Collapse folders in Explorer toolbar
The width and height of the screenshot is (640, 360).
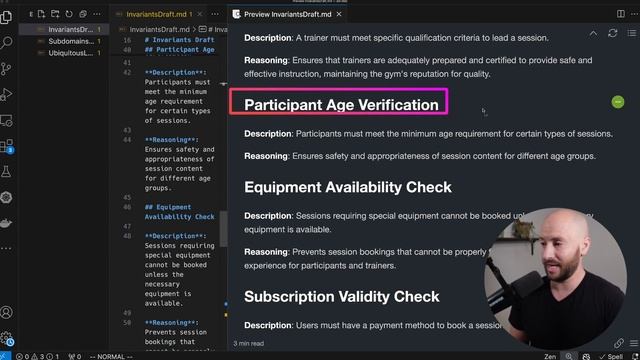coord(83,14)
